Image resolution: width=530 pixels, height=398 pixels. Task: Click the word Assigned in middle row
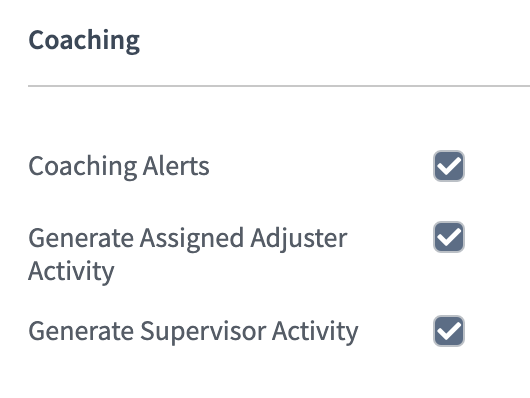[192, 239]
